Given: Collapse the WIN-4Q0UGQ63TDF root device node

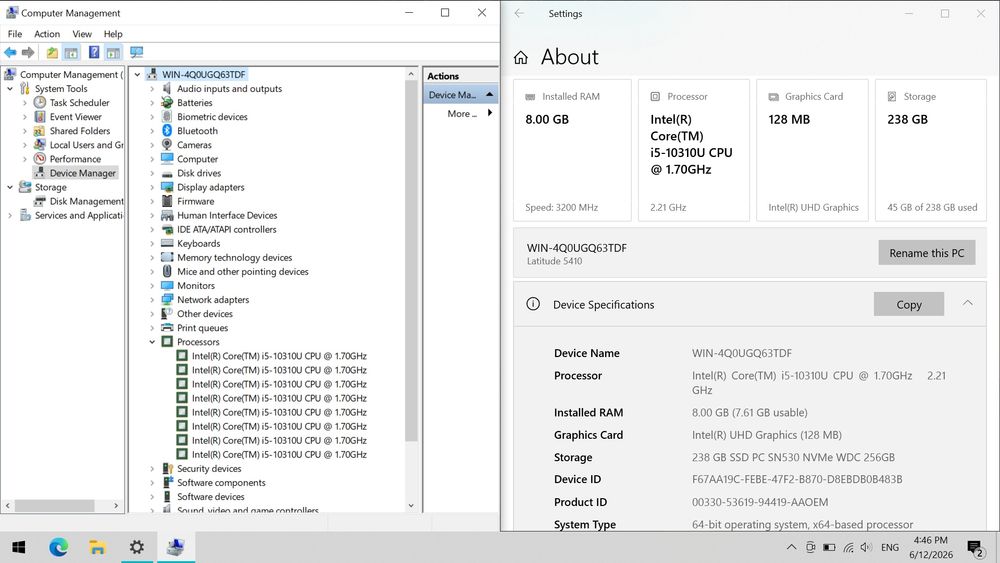Looking at the screenshot, I should (137, 75).
